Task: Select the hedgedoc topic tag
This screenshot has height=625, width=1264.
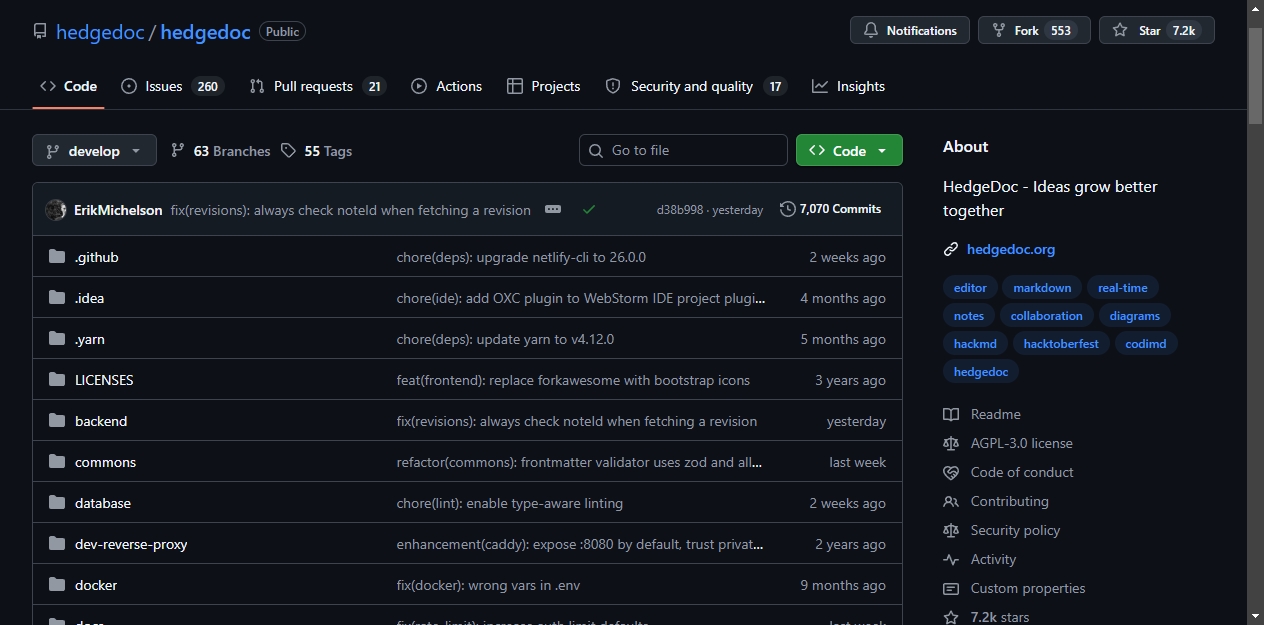Action: (981, 372)
